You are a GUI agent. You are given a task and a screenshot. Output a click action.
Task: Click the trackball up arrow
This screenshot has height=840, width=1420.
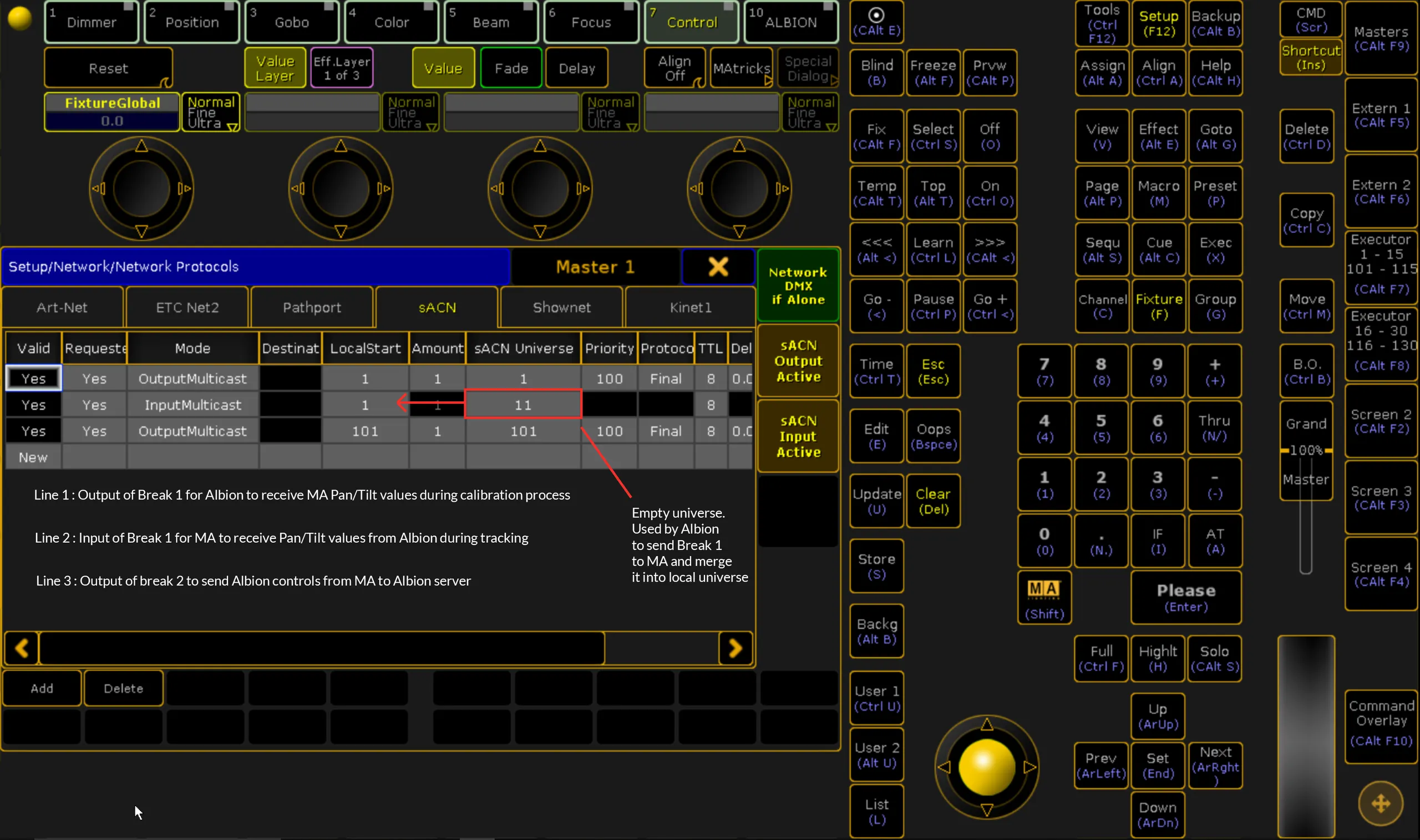click(x=986, y=724)
